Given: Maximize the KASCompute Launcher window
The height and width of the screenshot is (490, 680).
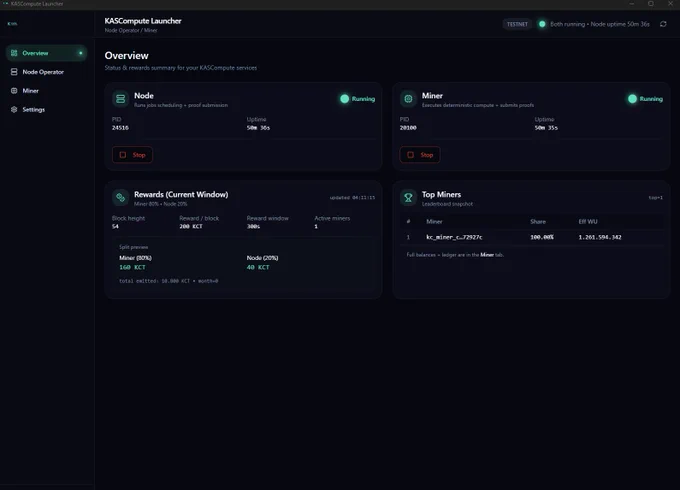Looking at the screenshot, I should point(651,4).
